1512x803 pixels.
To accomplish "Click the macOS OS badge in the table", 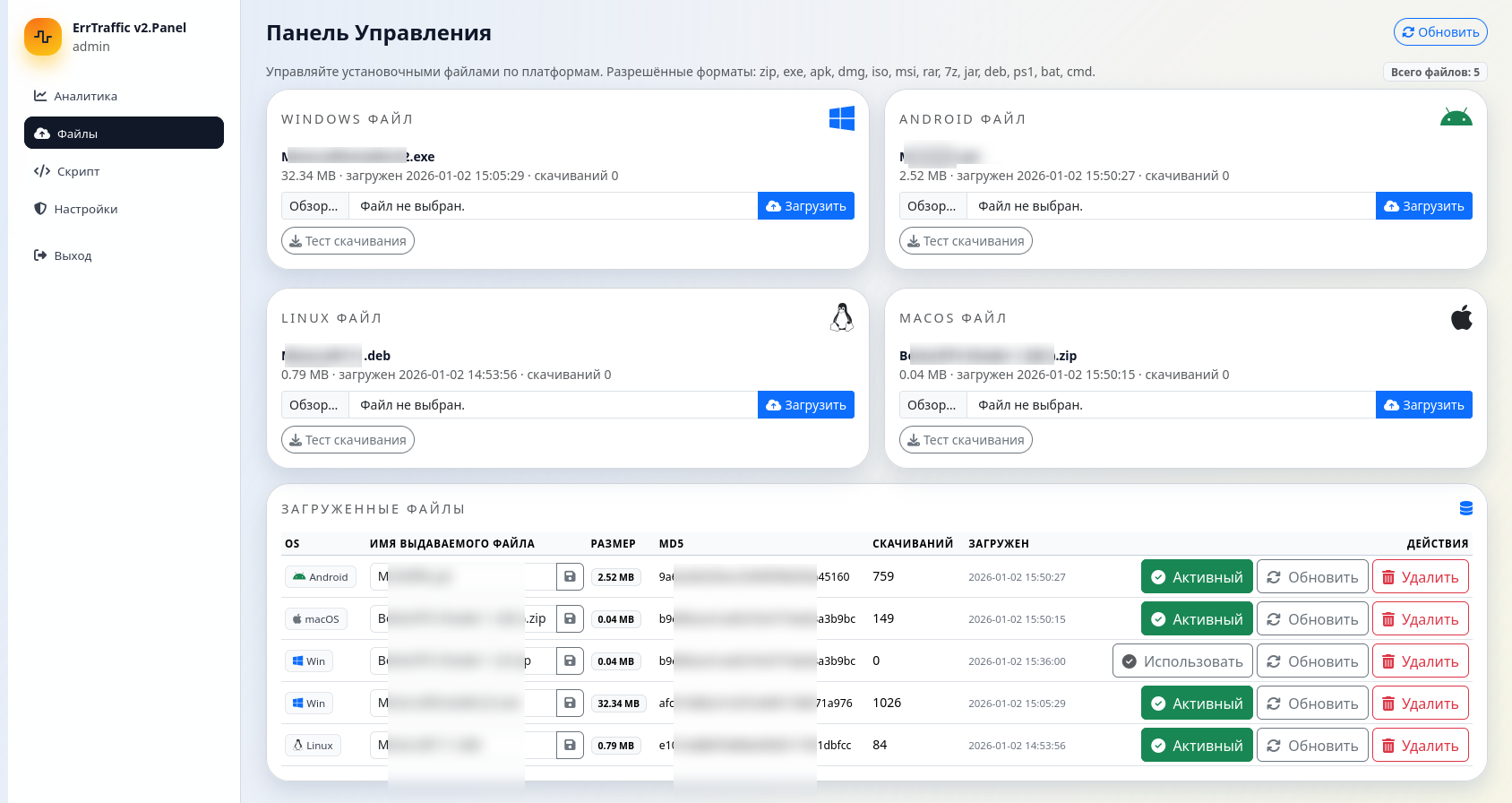I will point(316,619).
